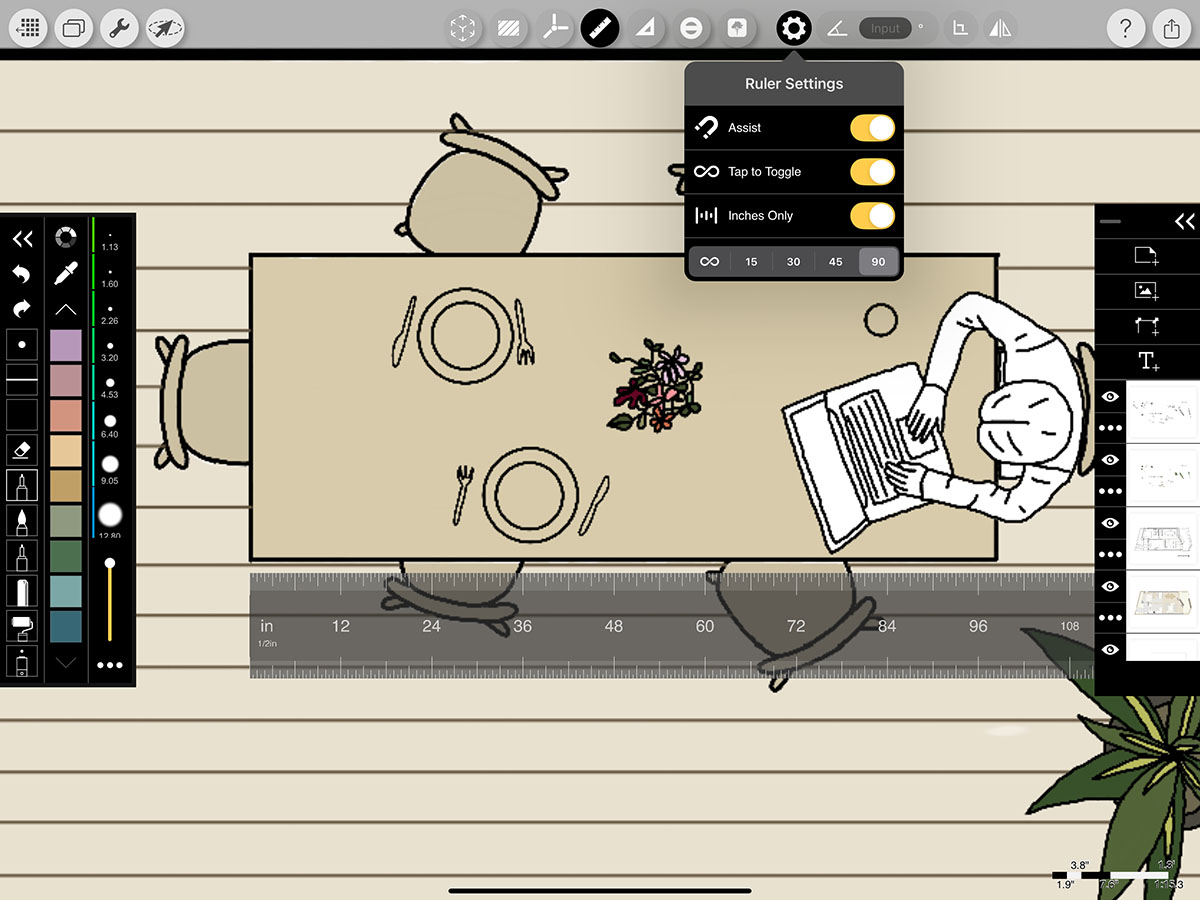Click the share export icon
Image resolution: width=1200 pixels, height=900 pixels.
[1172, 28]
